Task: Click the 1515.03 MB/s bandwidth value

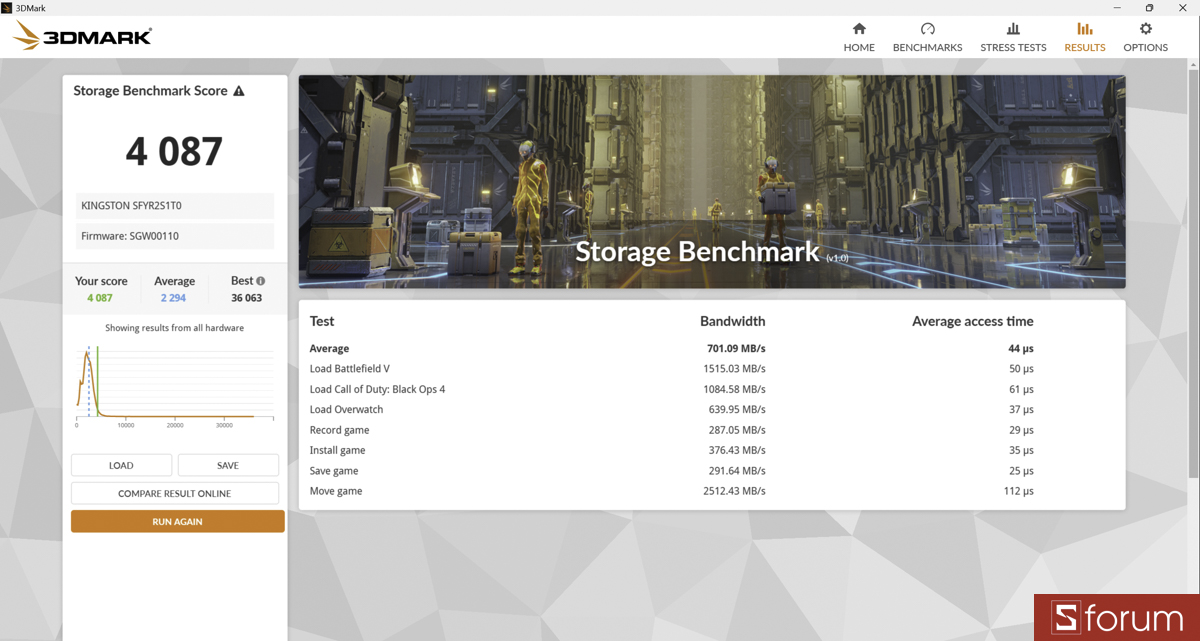Action: 734,369
